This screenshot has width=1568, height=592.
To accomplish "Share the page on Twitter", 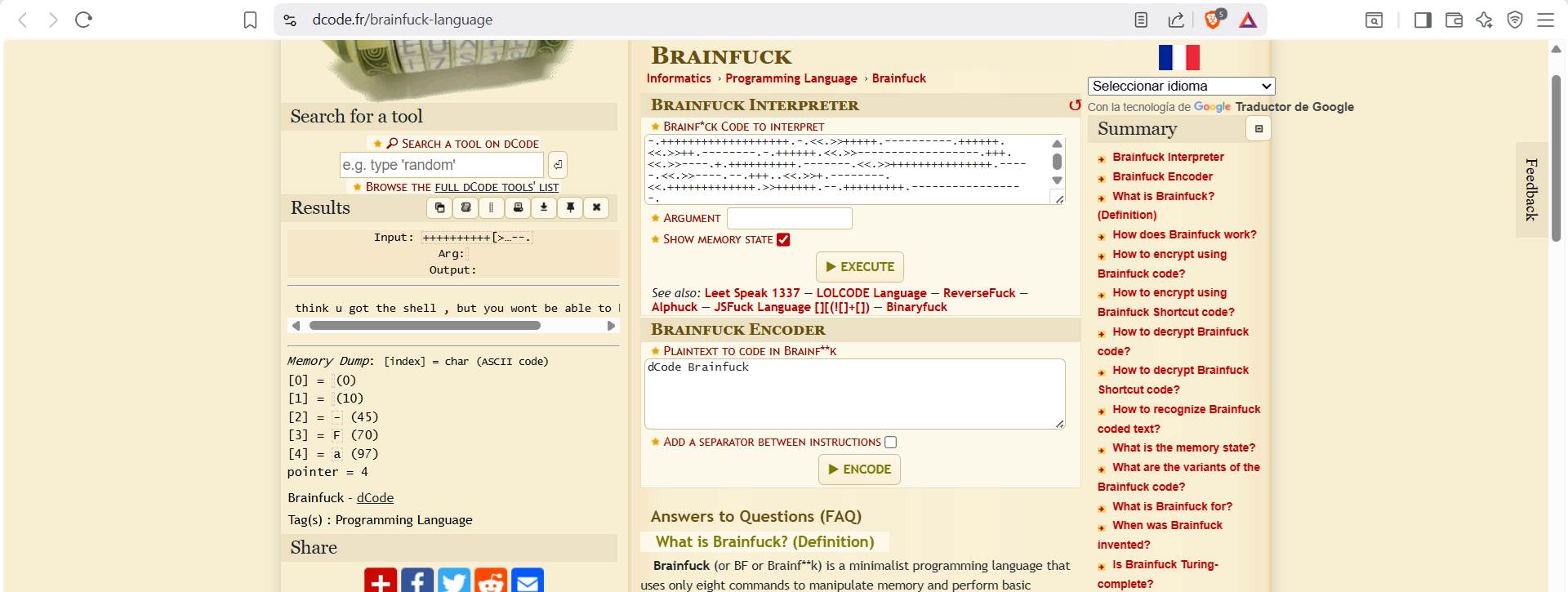I will pyautogui.click(x=454, y=581).
